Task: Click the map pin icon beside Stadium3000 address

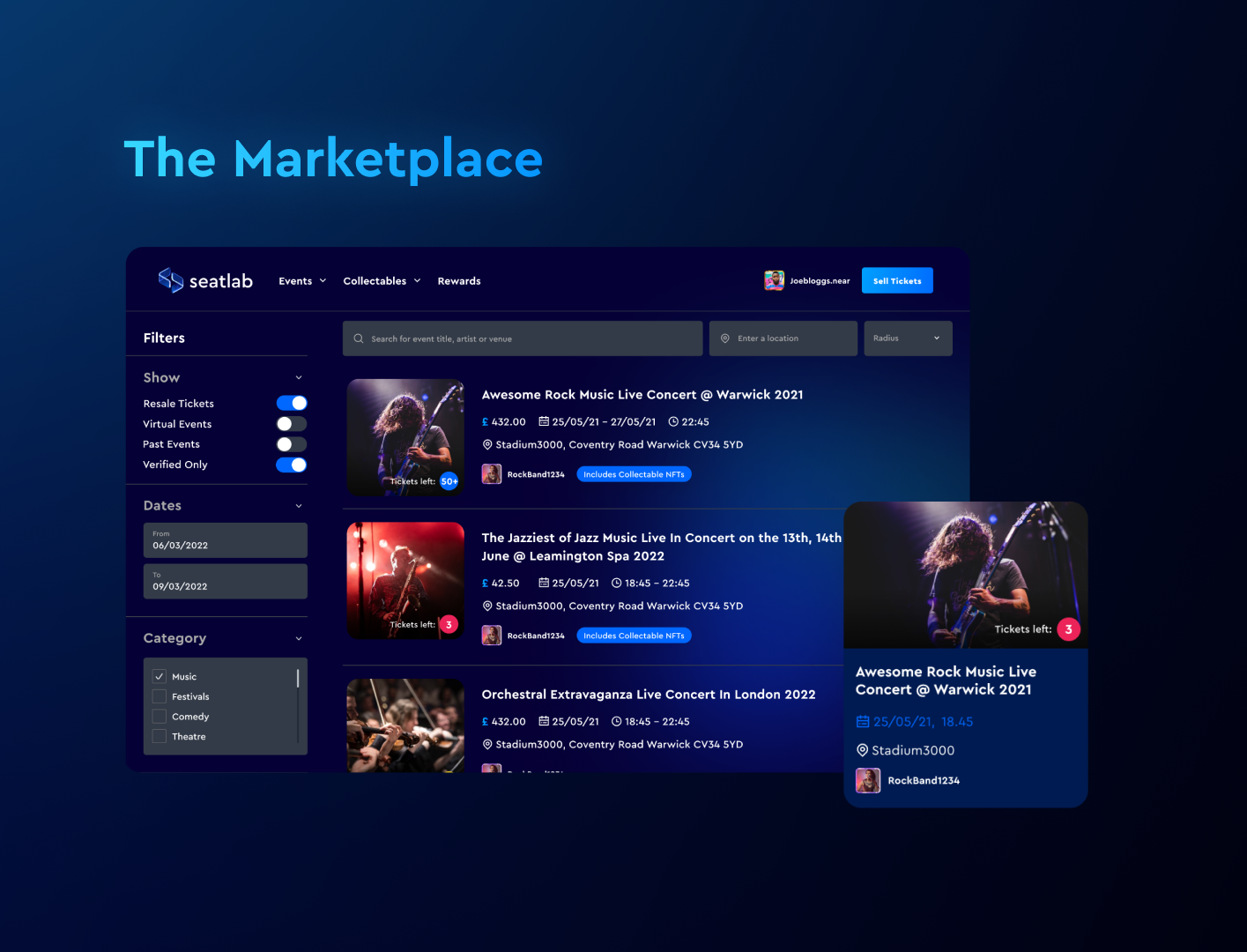Action: (x=488, y=444)
